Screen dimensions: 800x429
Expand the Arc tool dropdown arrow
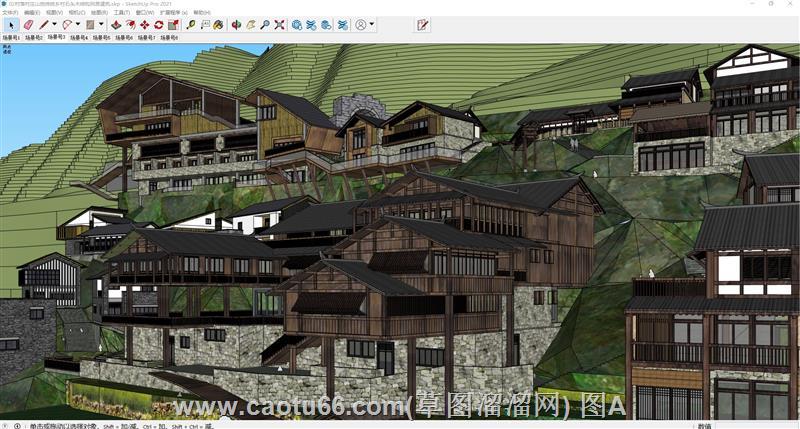[78, 24]
